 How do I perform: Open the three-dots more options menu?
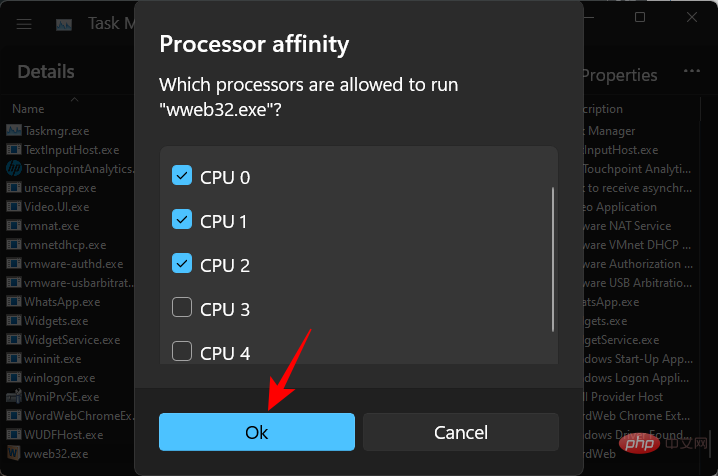(x=691, y=71)
